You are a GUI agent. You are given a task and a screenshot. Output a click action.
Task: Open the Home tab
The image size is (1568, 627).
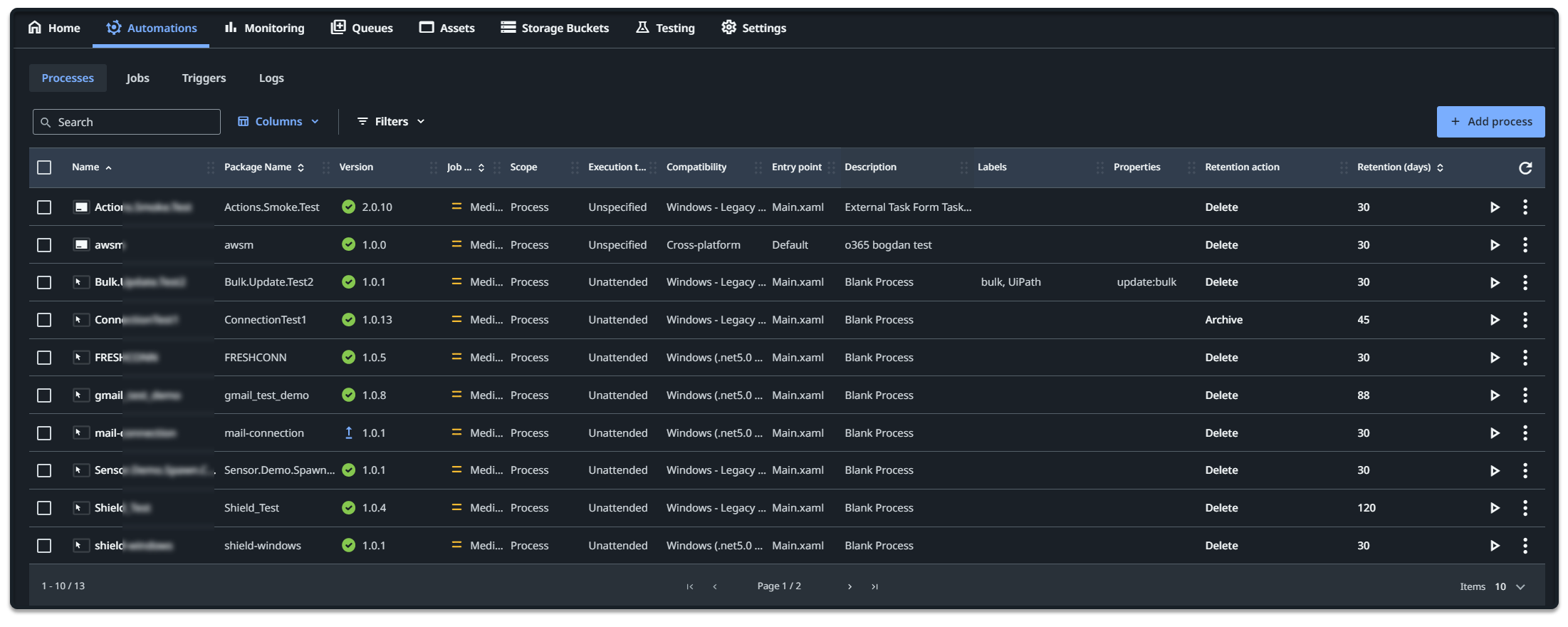[x=54, y=28]
